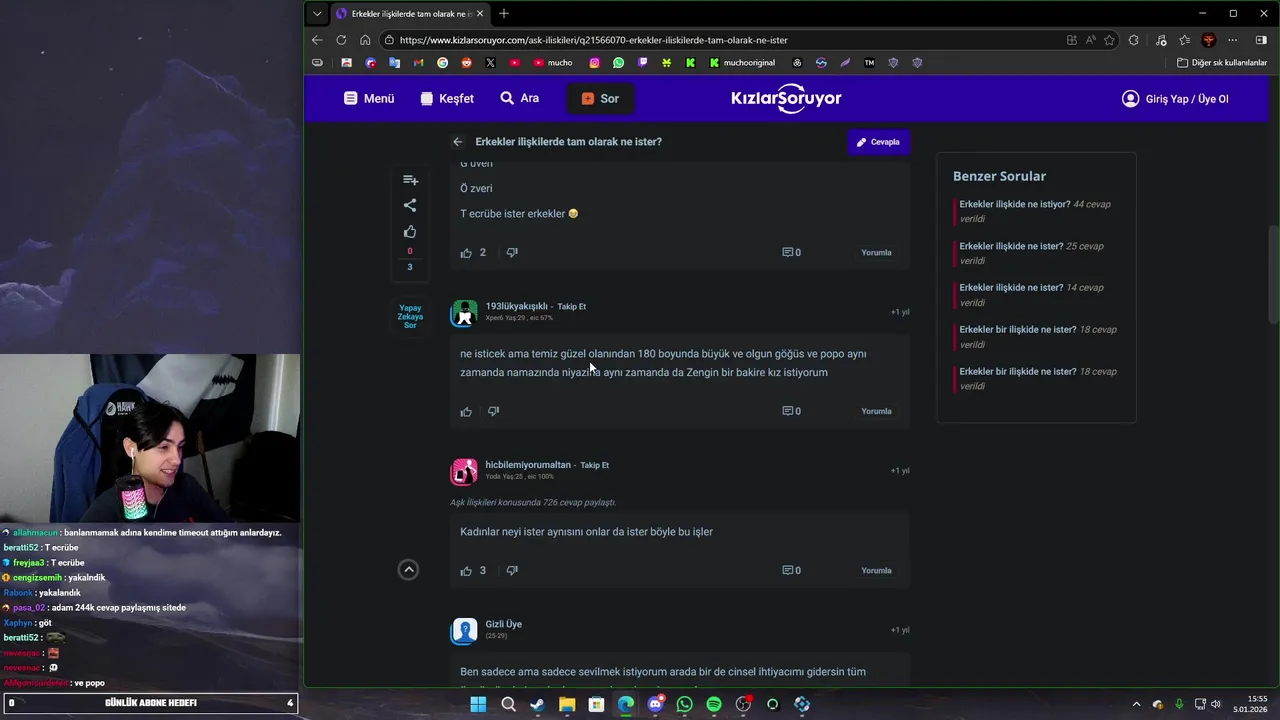This screenshot has width=1280, height=720.
Task: Add page to favorites star icon
Action: (x=1109, y=40)
